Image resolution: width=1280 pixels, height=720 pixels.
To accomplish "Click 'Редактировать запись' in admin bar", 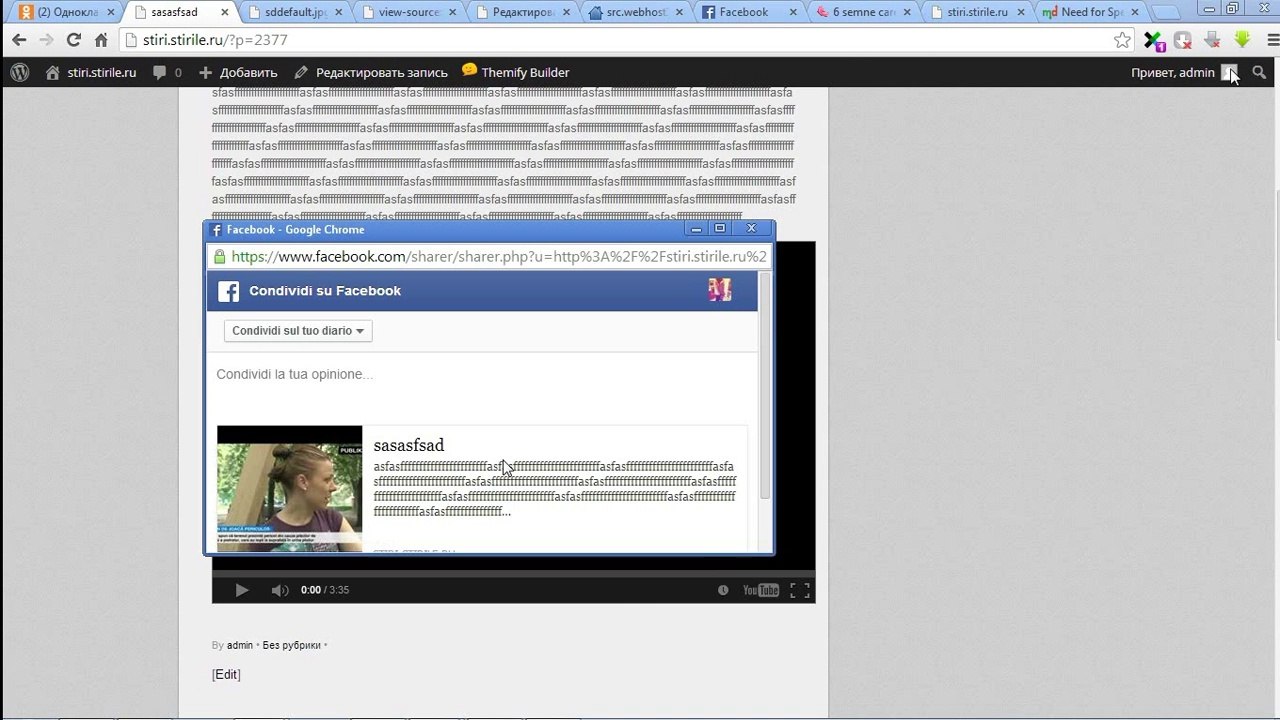I will (371, 72).
